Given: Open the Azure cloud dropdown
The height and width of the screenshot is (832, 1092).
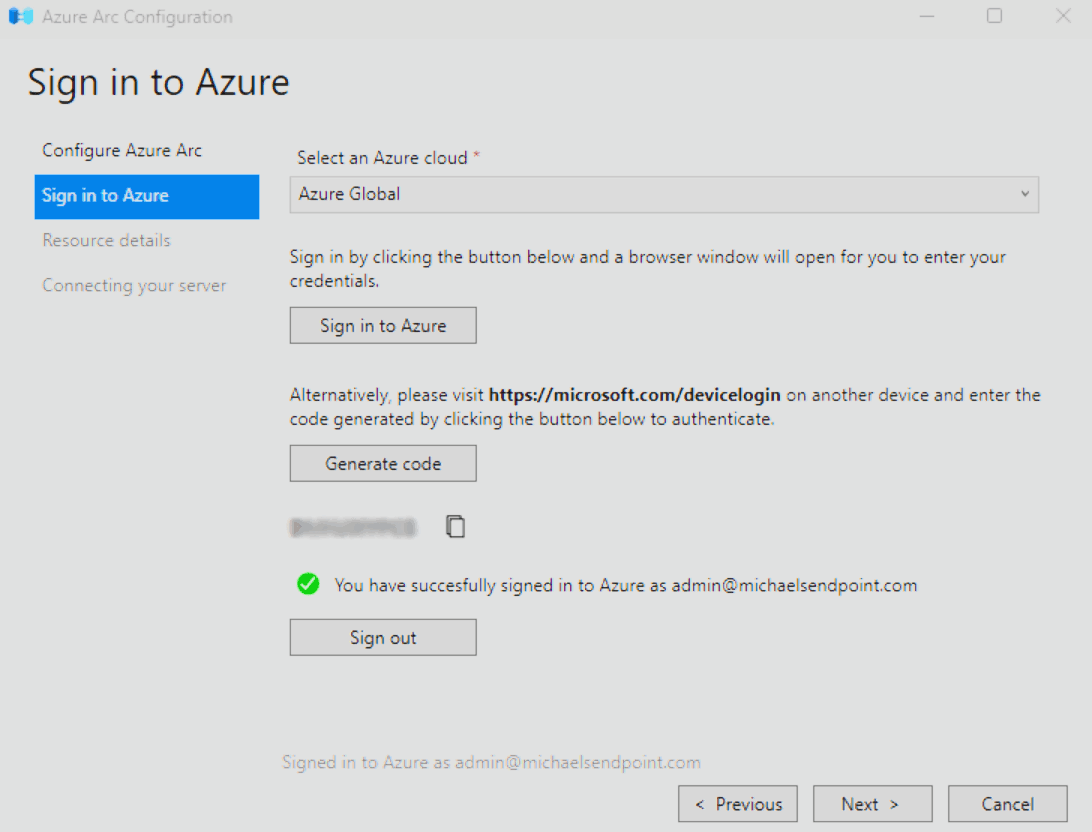Looking at the screenshot, I should point(664,194).
